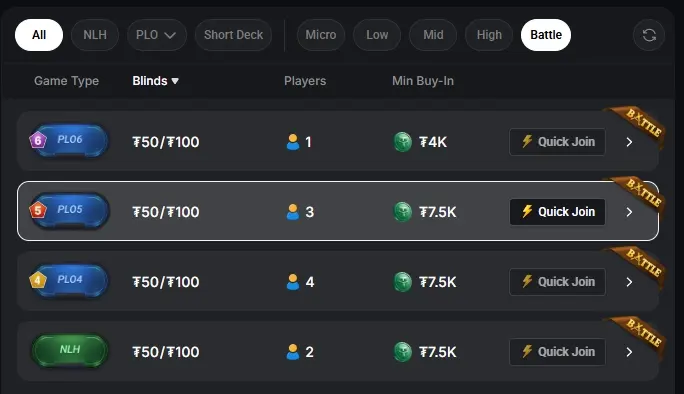Image resolution: width=684 pixels, height=394 pixels.
Task: Click the green NLH game badge
Action: pyautogui.click(x=69, y=350)
